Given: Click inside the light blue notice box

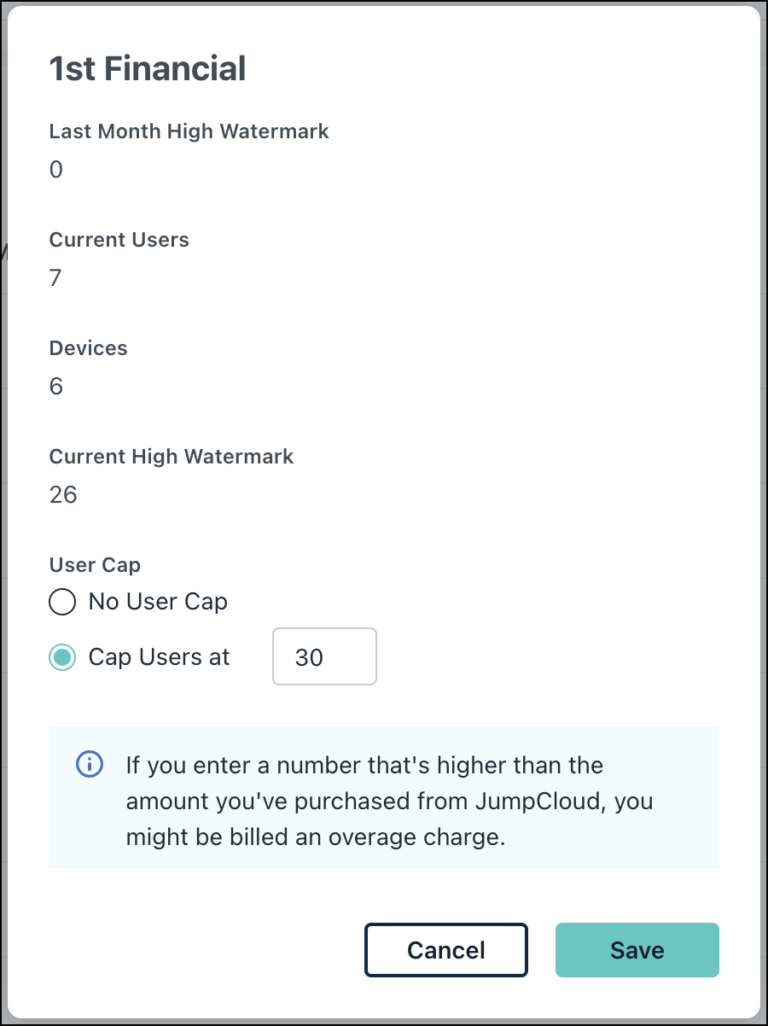Looking at the screenshot, I should tap(384, 800).
